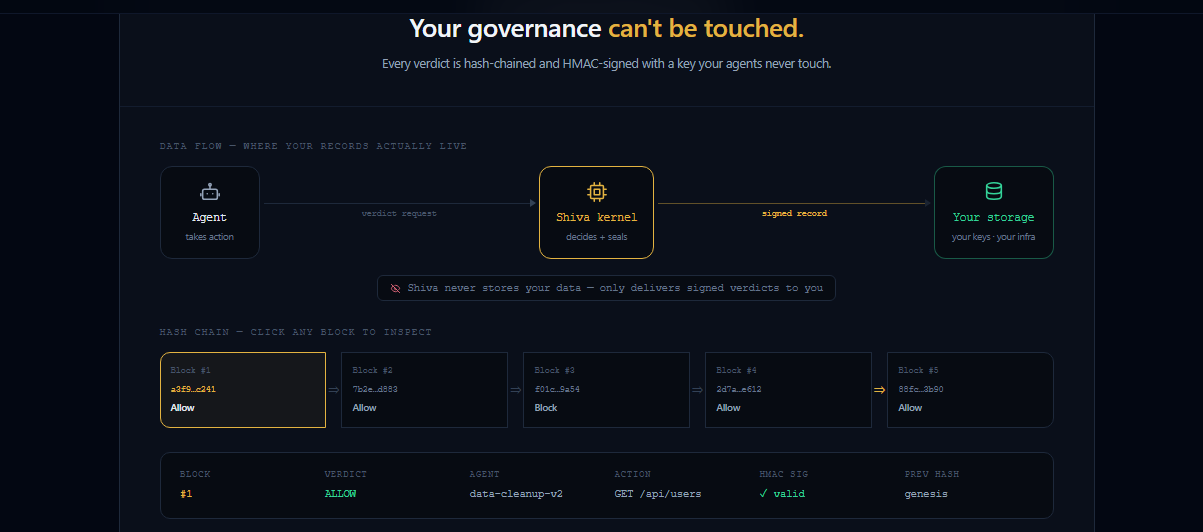
Task: Click the orange arrow before Block #5
Action: point(879,390)
